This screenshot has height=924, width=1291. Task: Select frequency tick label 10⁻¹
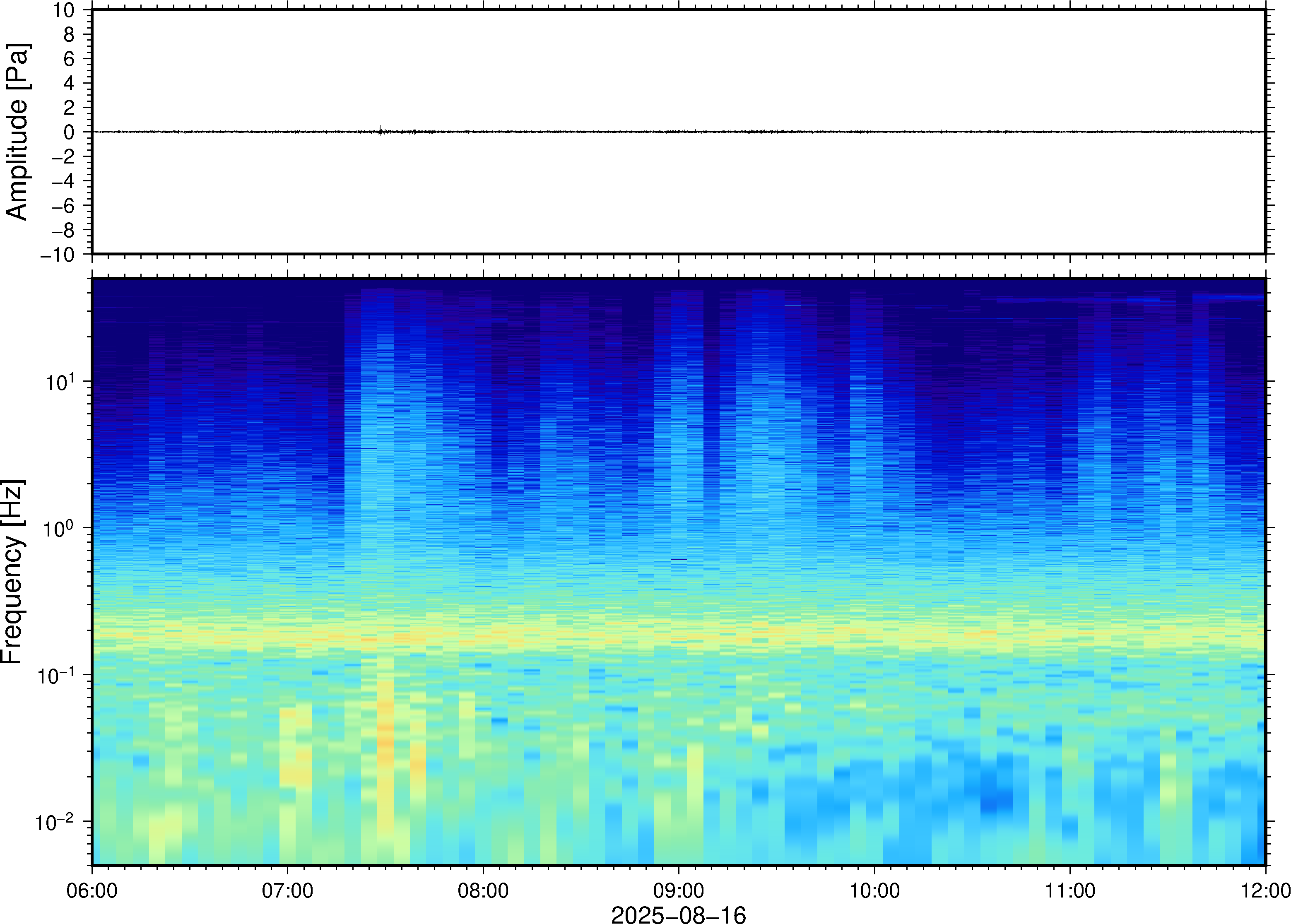point(56,674)
